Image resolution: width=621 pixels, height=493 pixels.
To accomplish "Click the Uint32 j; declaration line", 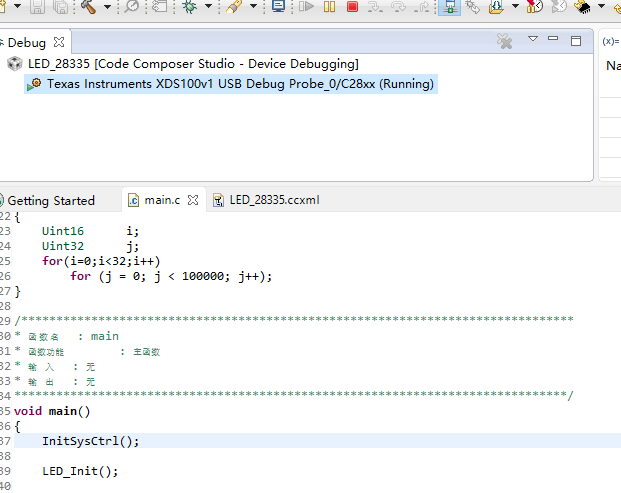I will pos(90,246).
